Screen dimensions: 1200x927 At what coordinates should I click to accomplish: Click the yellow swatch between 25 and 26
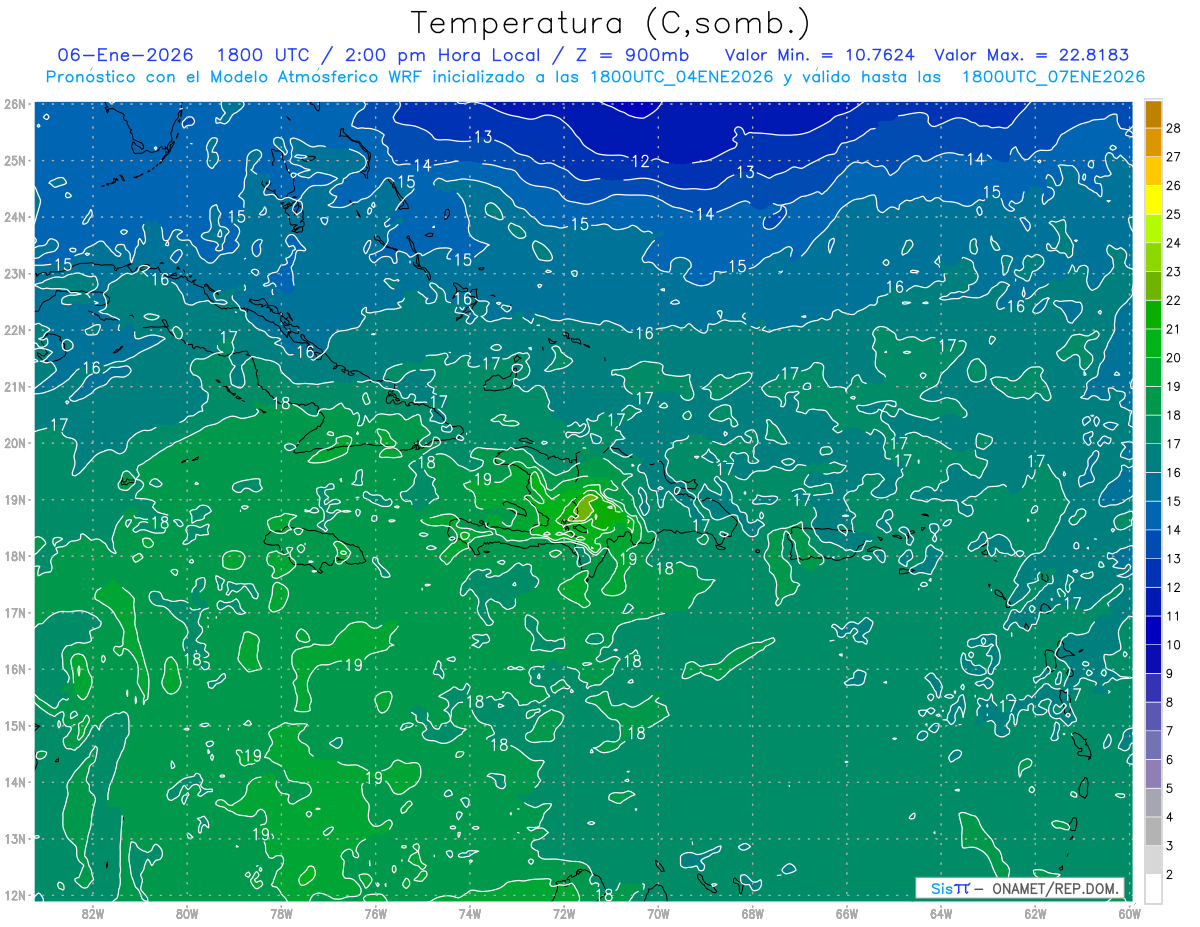point(1153,200)
